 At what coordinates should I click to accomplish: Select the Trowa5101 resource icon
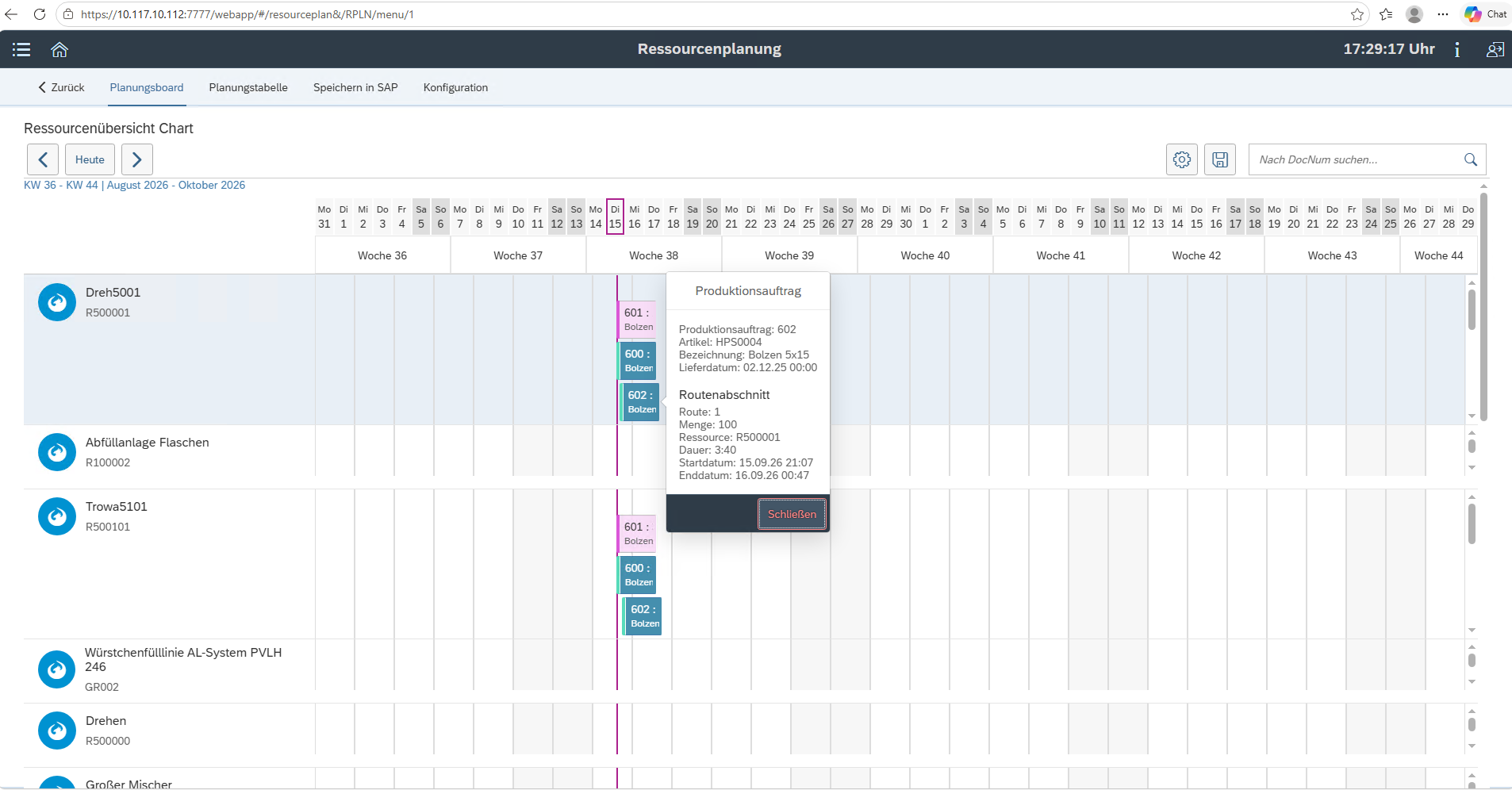click(57, 516)
